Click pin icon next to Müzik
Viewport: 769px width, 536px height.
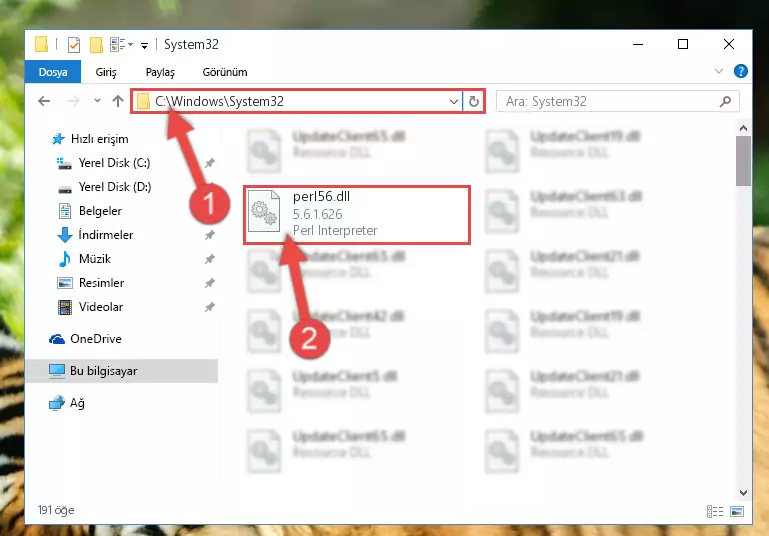[x=209, y=259]
